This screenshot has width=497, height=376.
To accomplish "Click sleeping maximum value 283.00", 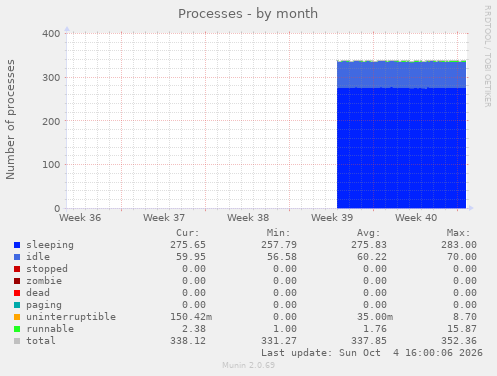I will 459,245.
